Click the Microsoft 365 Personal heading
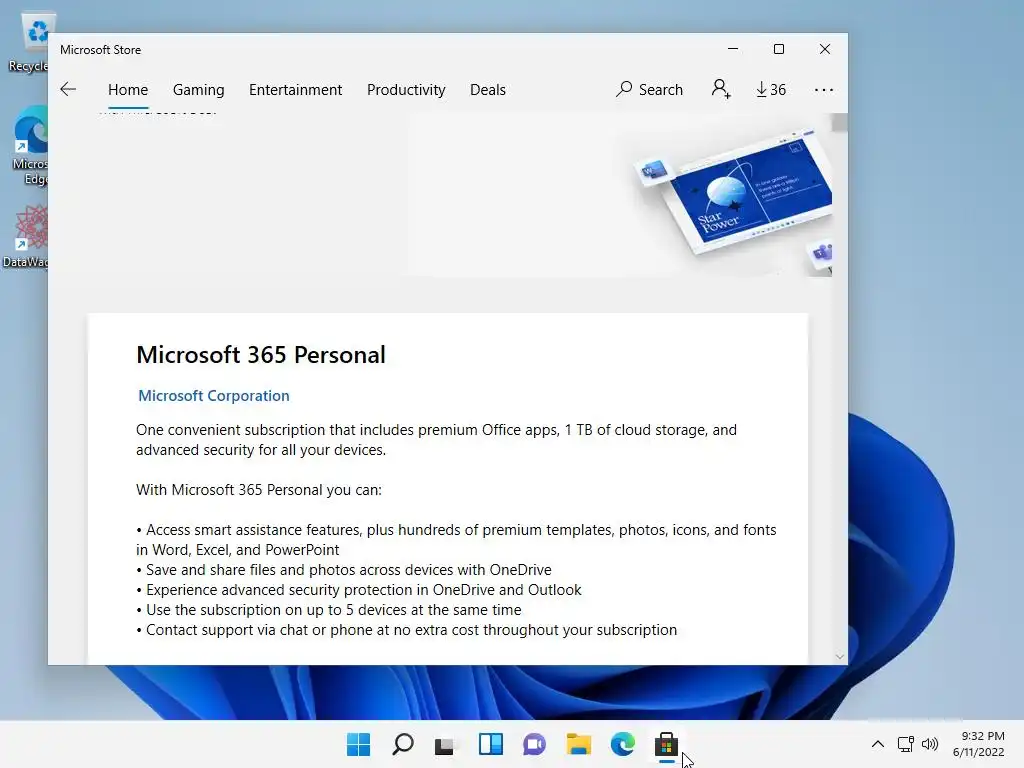This screenshot has height=768, width=1024. [261, 355]
